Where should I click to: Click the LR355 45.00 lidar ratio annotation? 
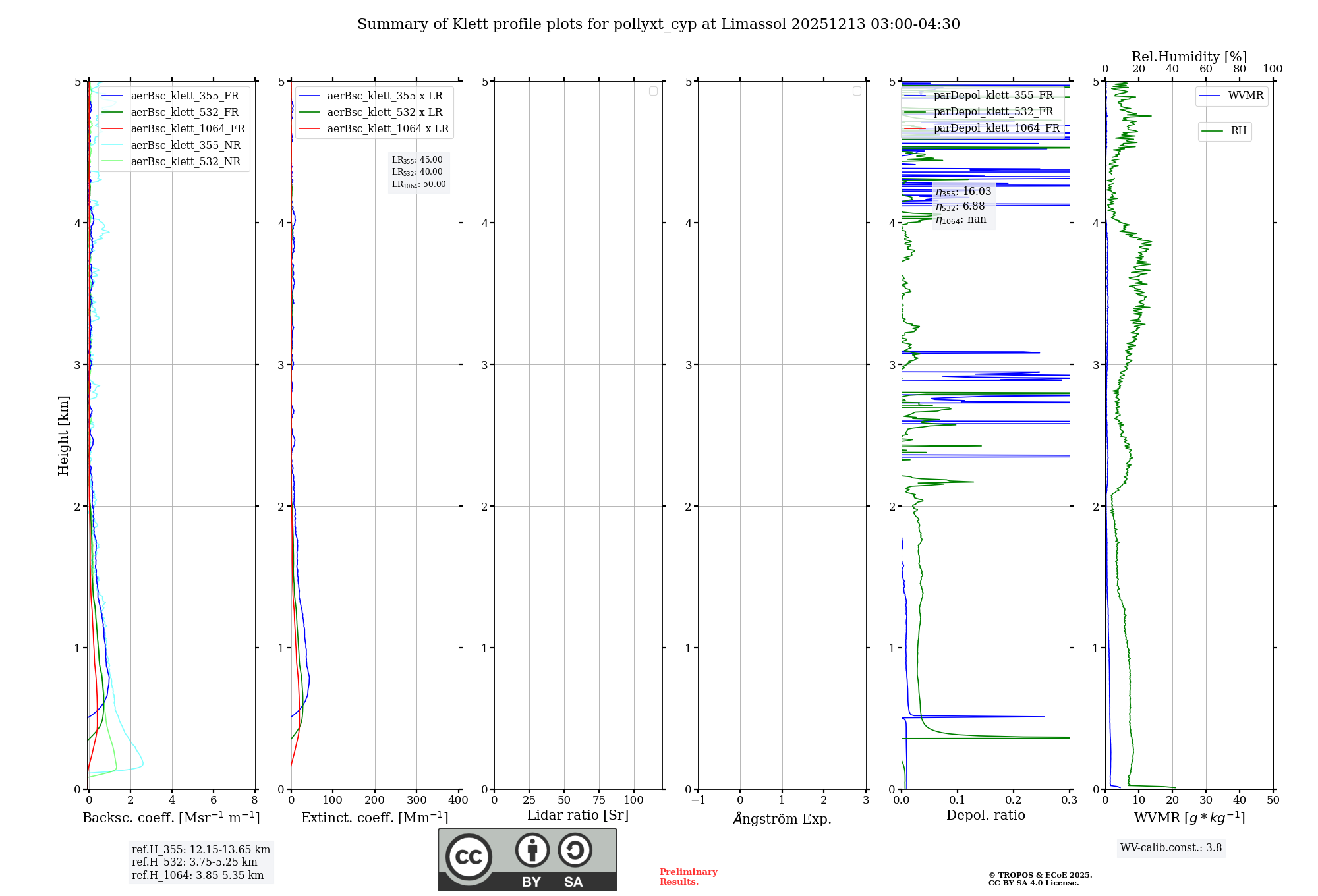(418, 160)
